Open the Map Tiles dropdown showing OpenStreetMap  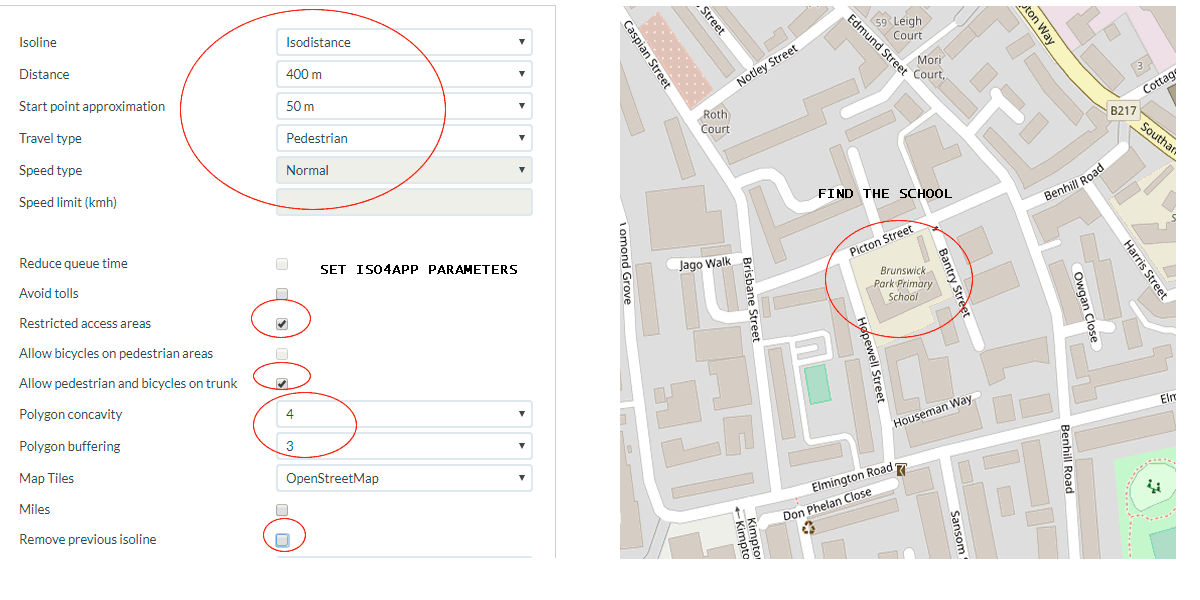coord(404,478)
